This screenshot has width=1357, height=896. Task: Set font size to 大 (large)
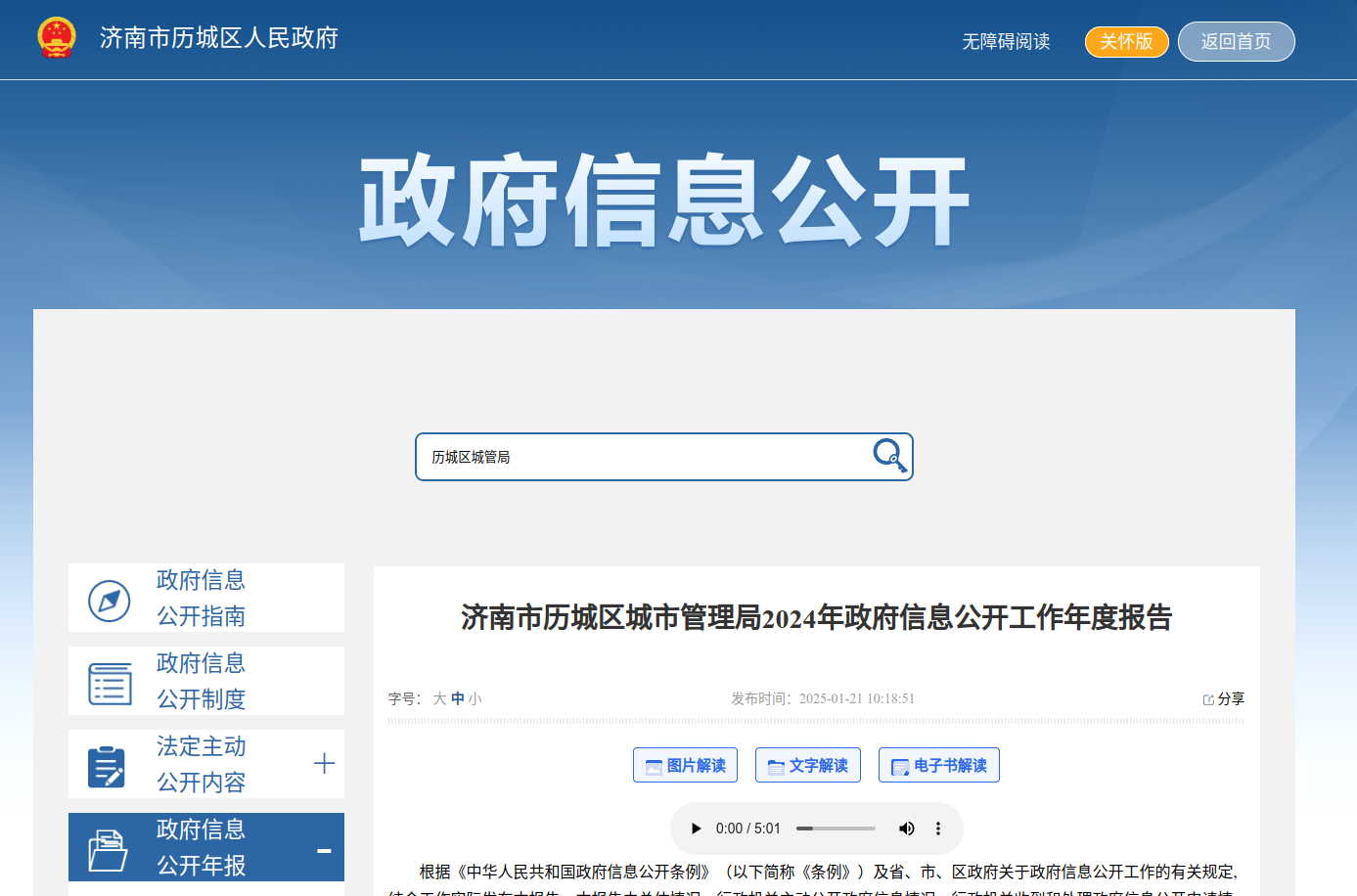click(439, 698)
